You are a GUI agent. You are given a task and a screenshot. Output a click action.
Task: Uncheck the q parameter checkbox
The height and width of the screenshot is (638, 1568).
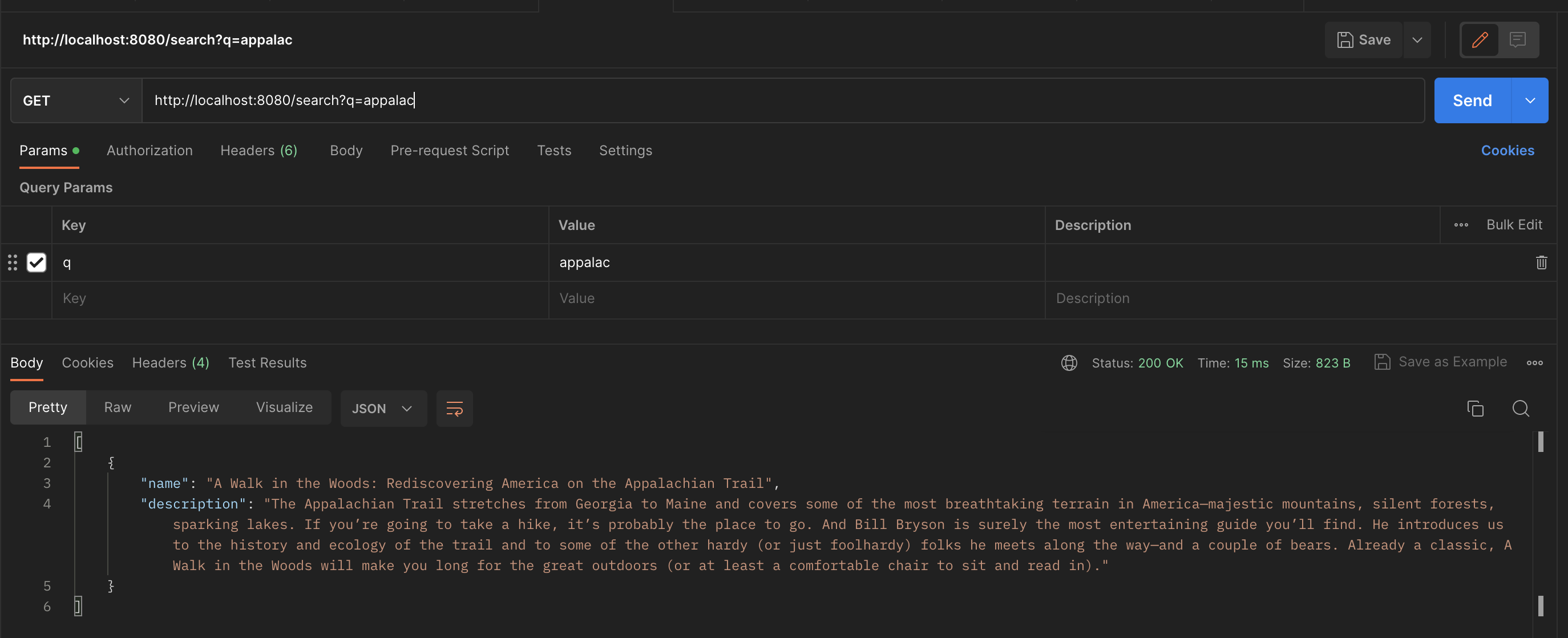pos(37,263)
